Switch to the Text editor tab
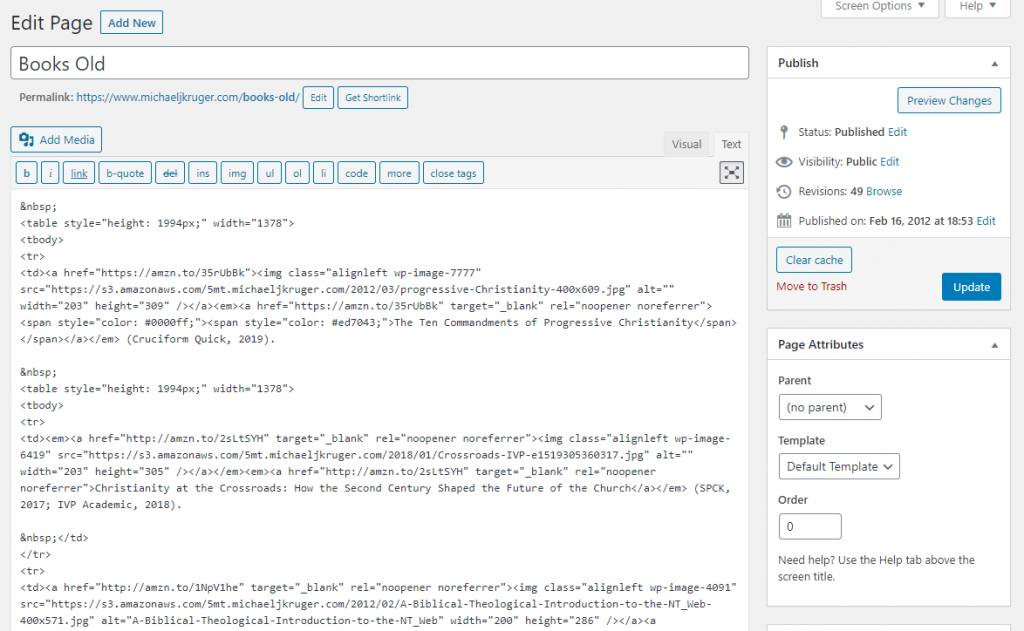 coord(731,144)
